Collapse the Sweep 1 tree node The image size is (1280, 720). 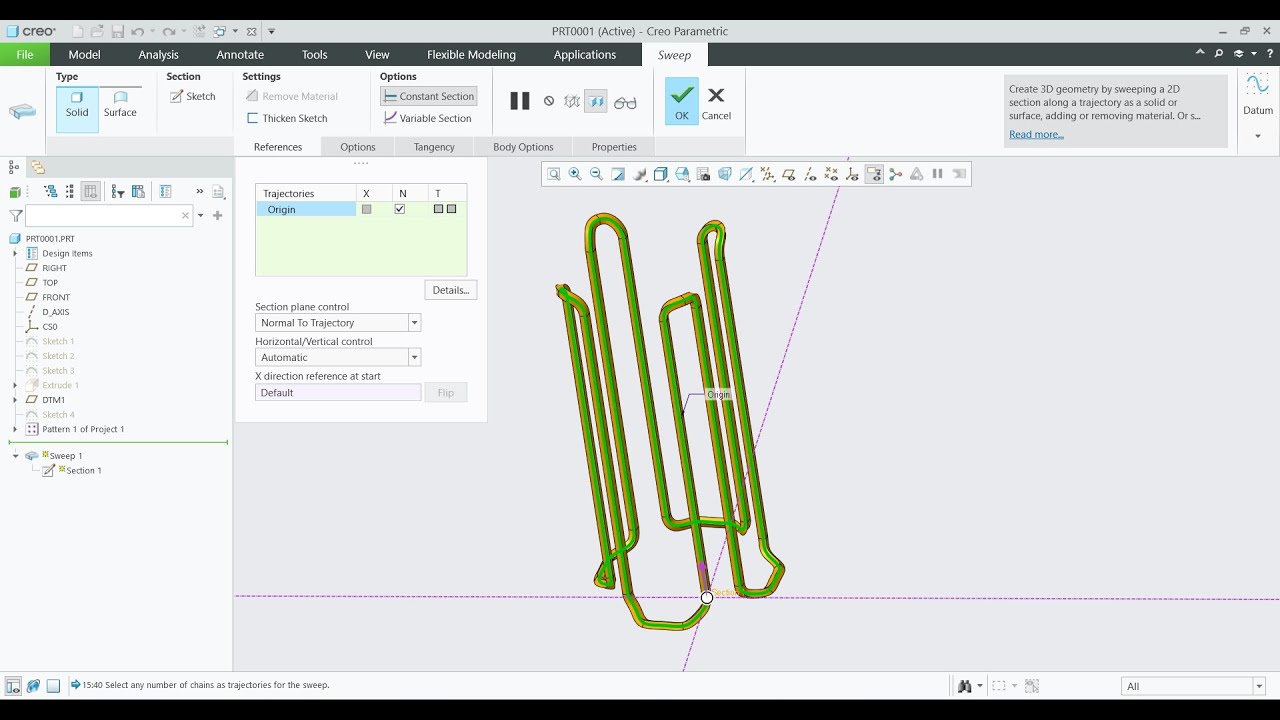15,456
